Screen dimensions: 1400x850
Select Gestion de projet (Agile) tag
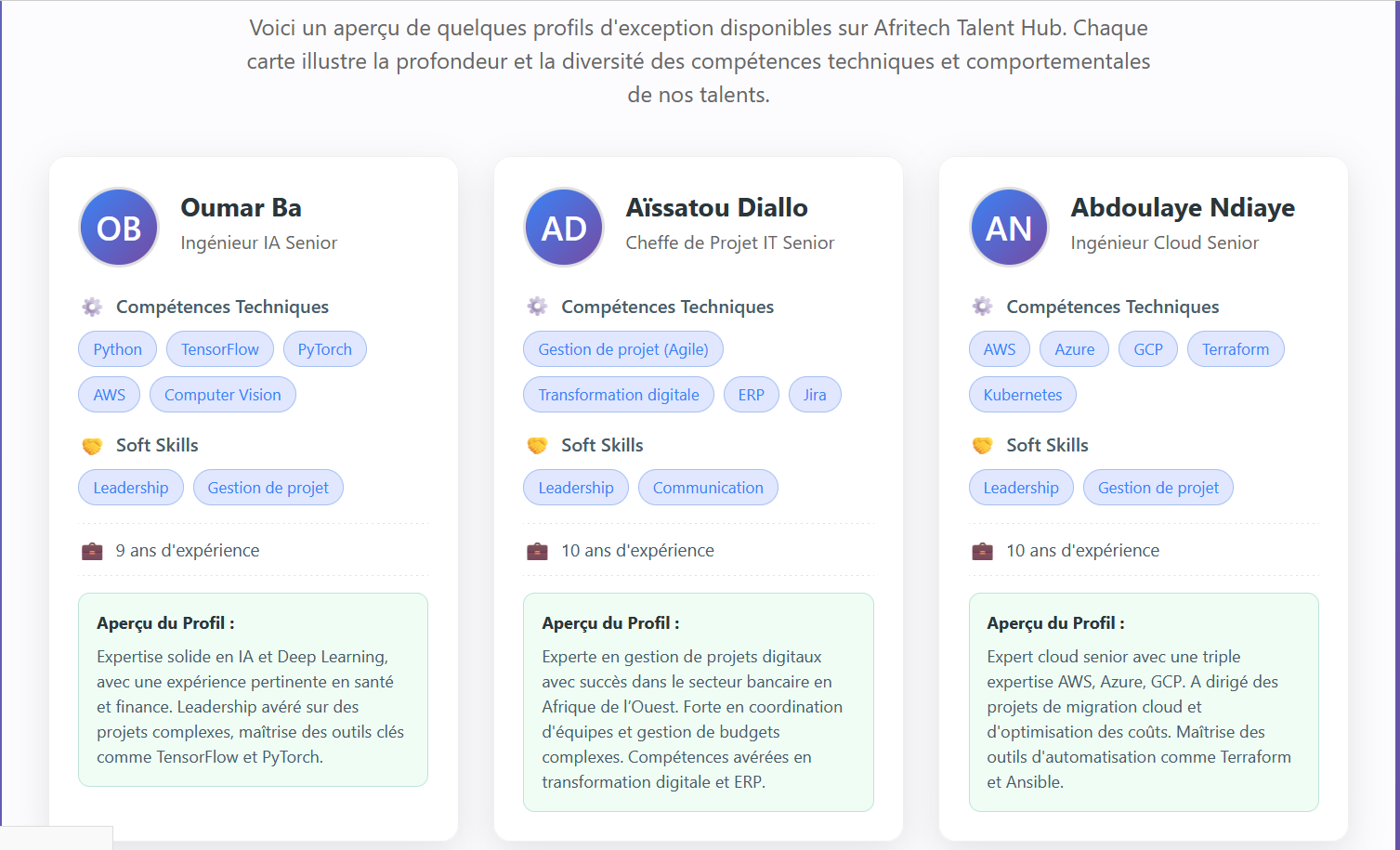coord(622,349)
